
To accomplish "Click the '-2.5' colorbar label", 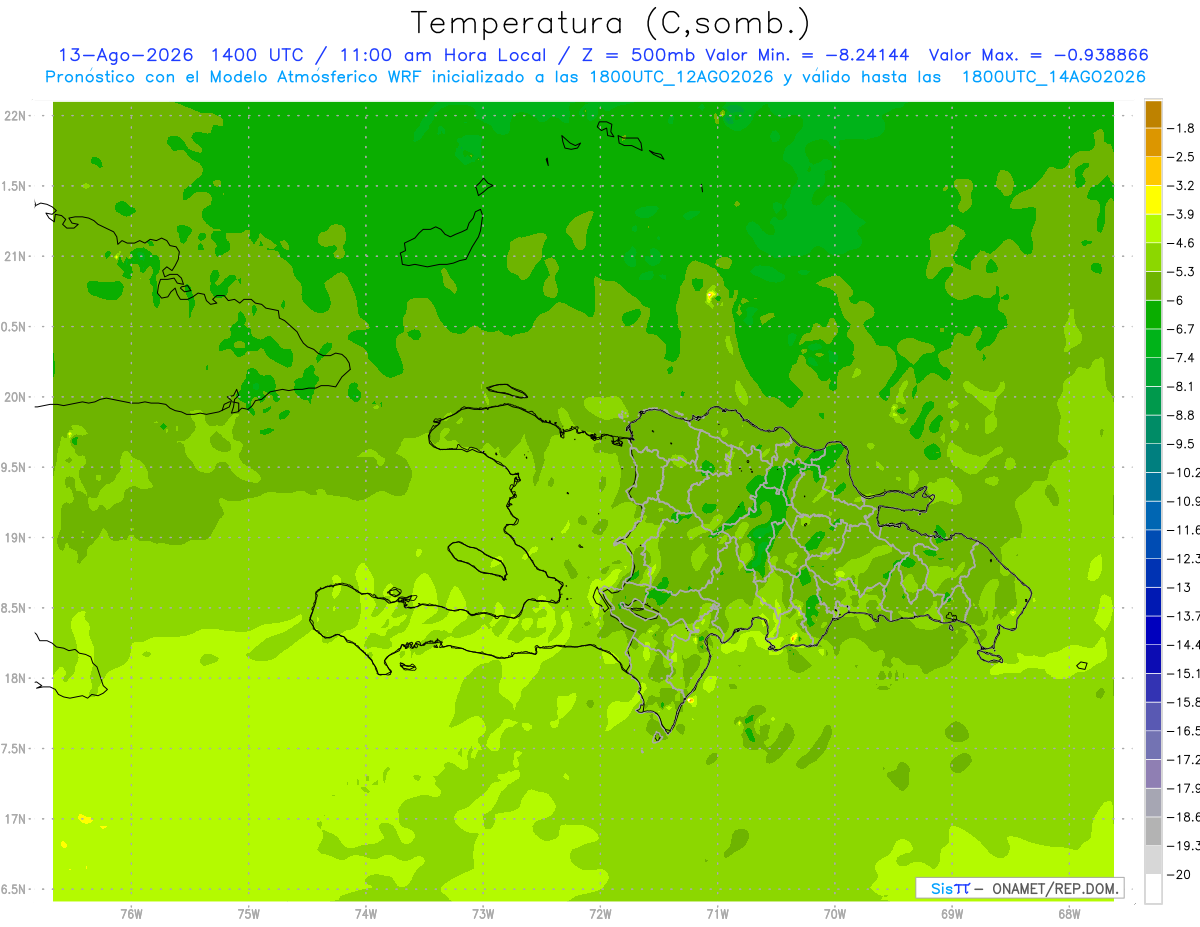I will click(1181, 157).
